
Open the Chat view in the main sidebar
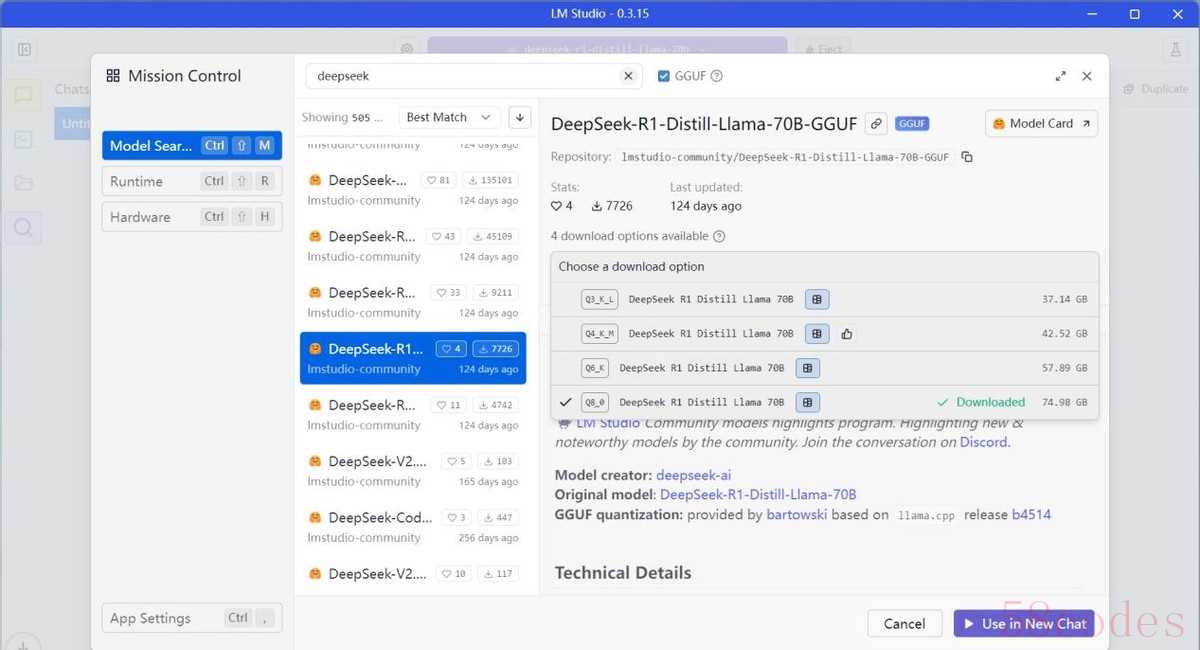(22, 95)
